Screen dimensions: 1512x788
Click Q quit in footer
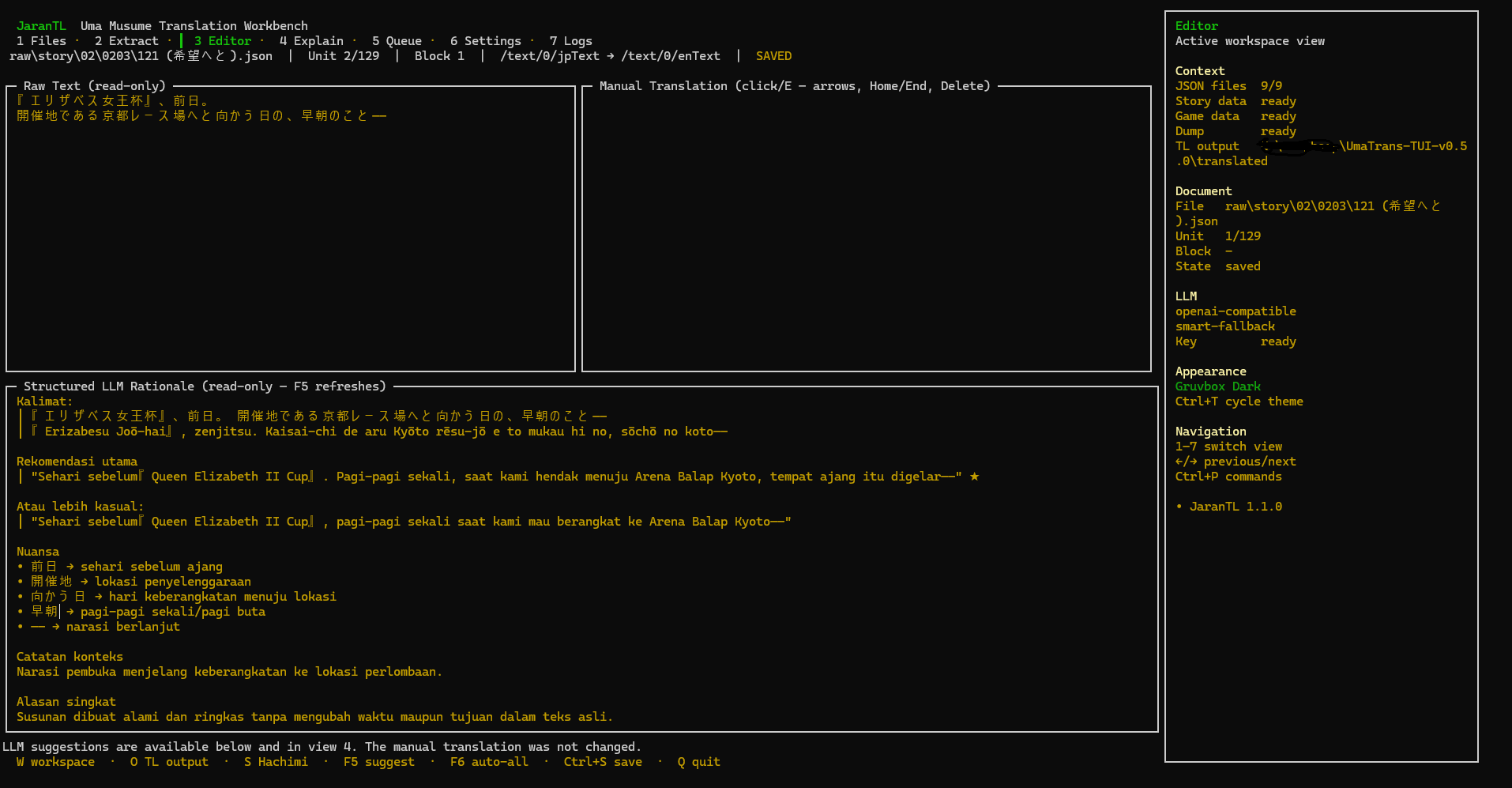(x=699, y=762)
